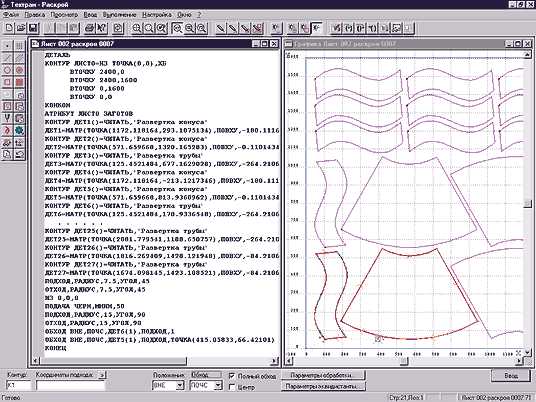Click the graphics window vertical scrollbar thumb
This screenshot has height=402, width=536.
pos(527,203)
